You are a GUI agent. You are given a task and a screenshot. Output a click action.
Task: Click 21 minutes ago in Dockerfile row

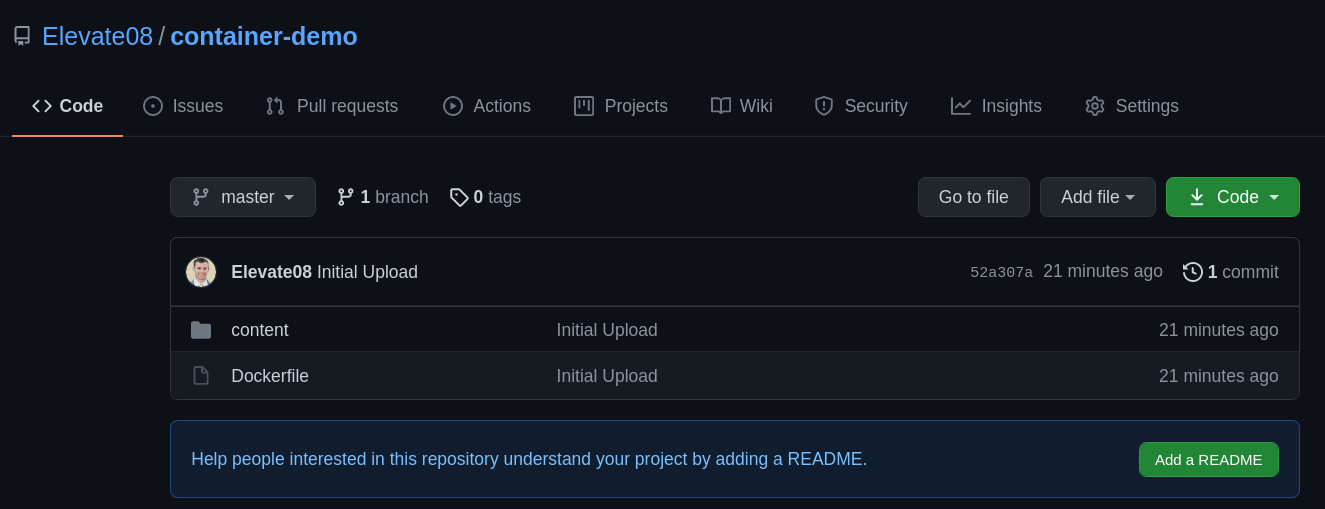1218,376
